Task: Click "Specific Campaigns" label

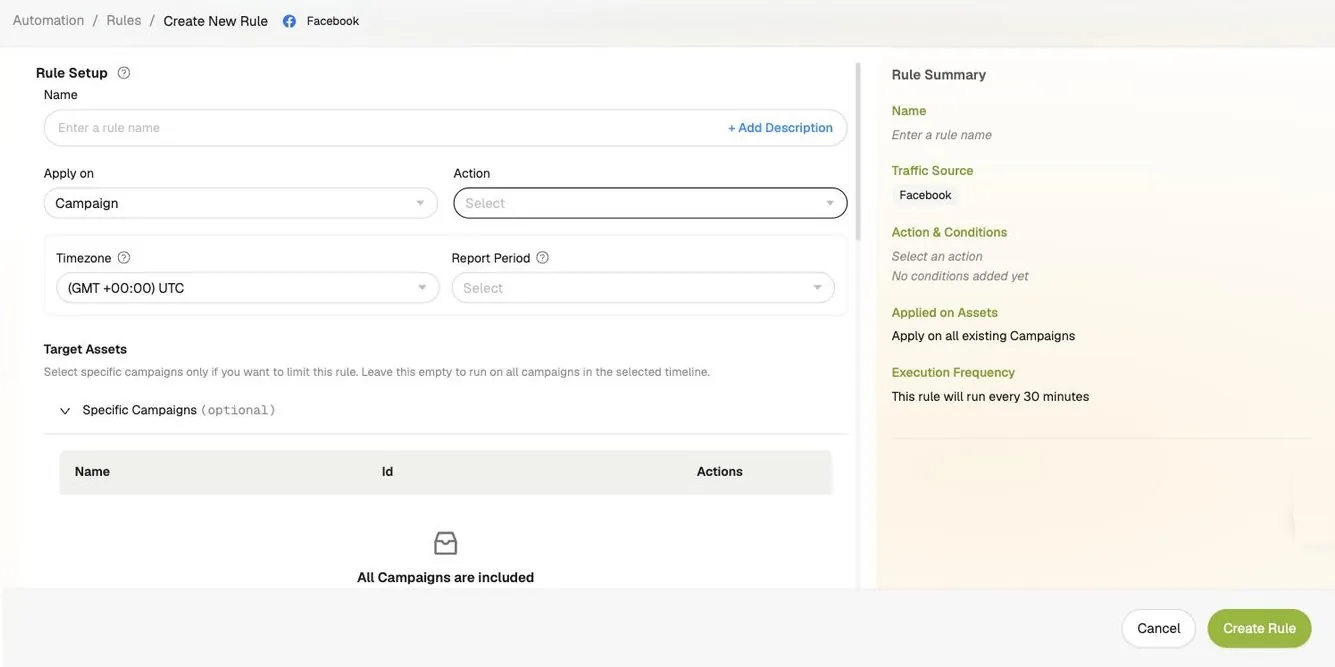Action: pyautogui.click(x=140, y=410)
